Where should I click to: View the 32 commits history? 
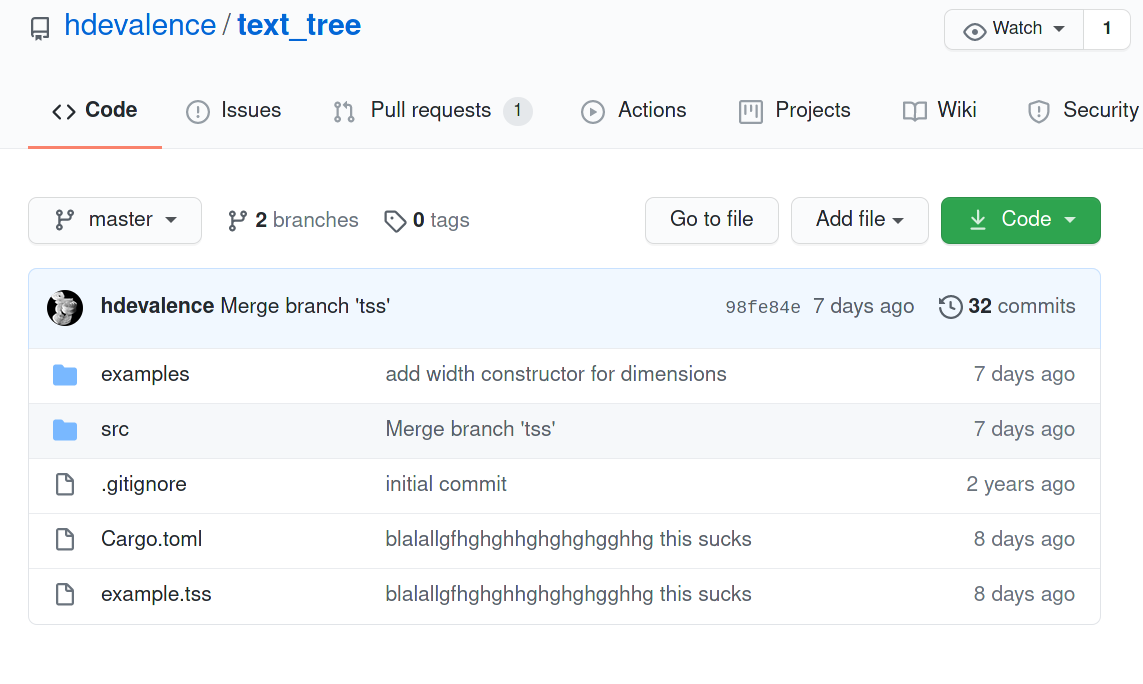click(x=1021, y=306)
